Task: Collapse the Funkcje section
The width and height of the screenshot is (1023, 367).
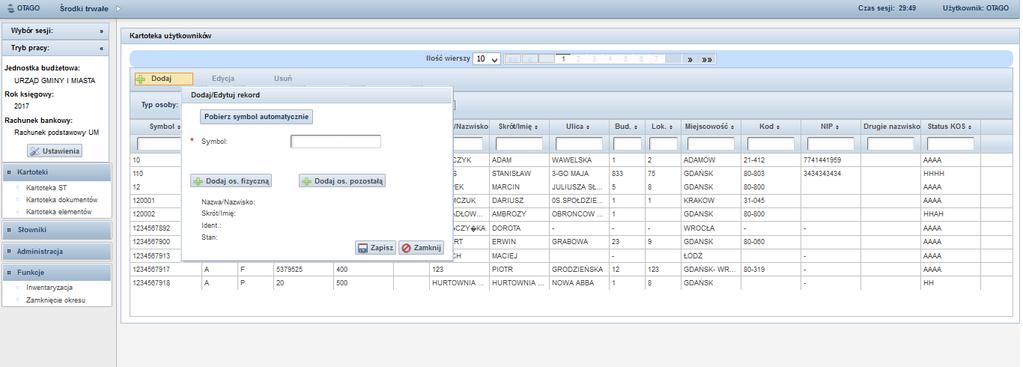Action: [x=57, y=272]
